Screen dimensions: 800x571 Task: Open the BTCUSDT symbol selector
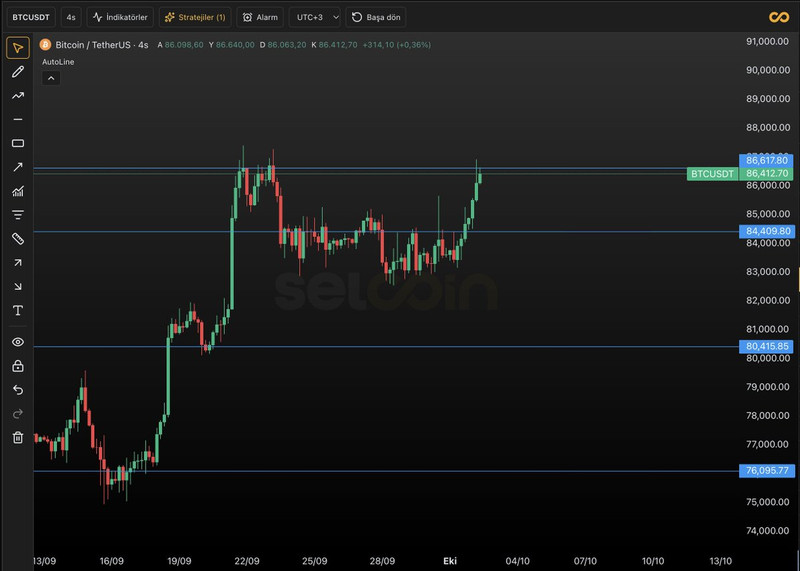click(x=31, y=17)
